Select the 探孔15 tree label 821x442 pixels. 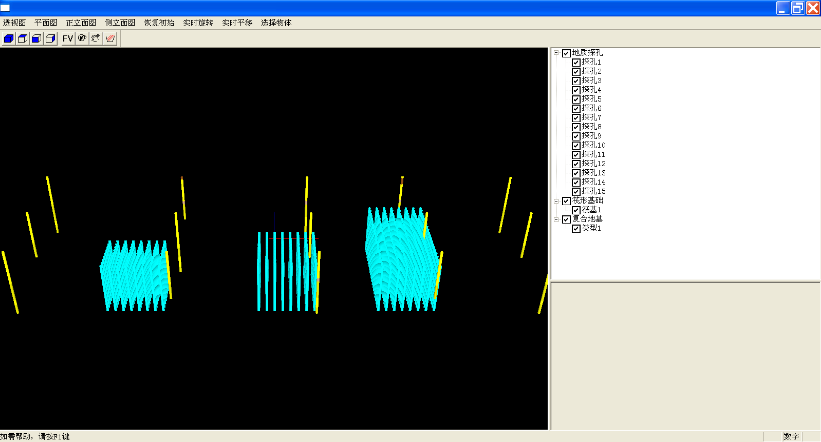pyautogui.click(x=594, y=191)
